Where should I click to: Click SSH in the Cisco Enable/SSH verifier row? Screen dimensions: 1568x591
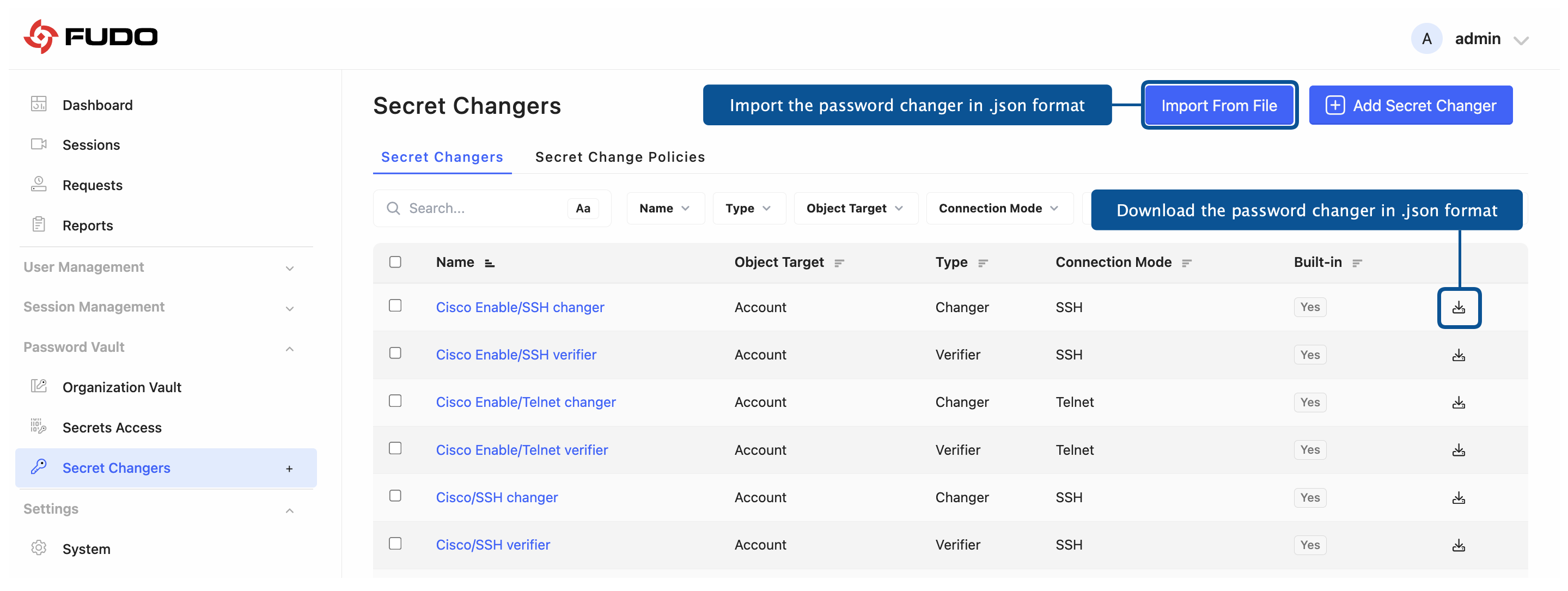click(x=1069, y=355)
